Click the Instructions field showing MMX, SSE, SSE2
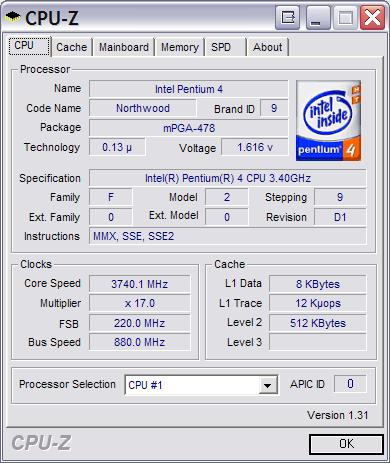 click(x=228, y=236)
